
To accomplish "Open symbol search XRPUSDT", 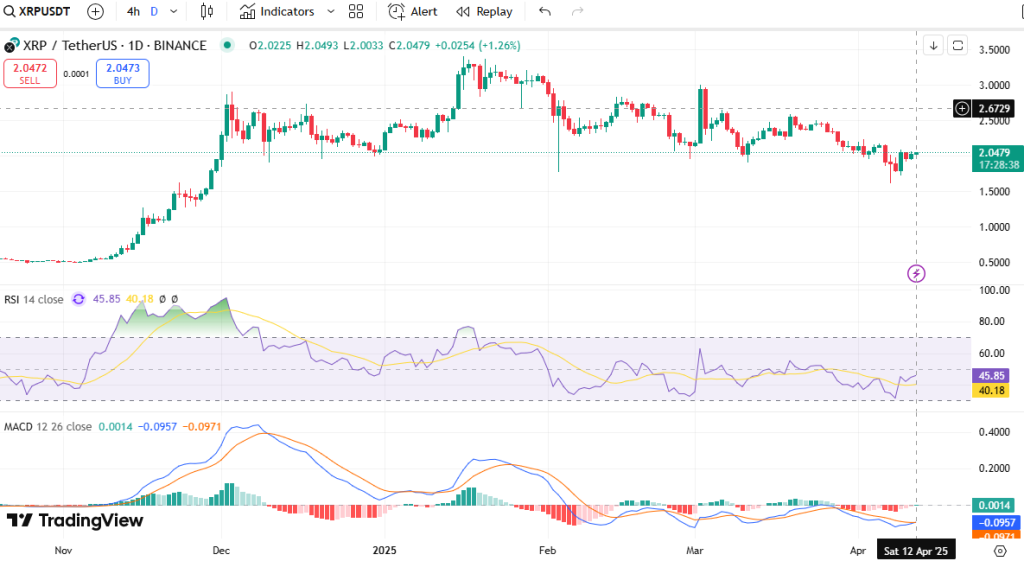I will [x=37, y=11].
